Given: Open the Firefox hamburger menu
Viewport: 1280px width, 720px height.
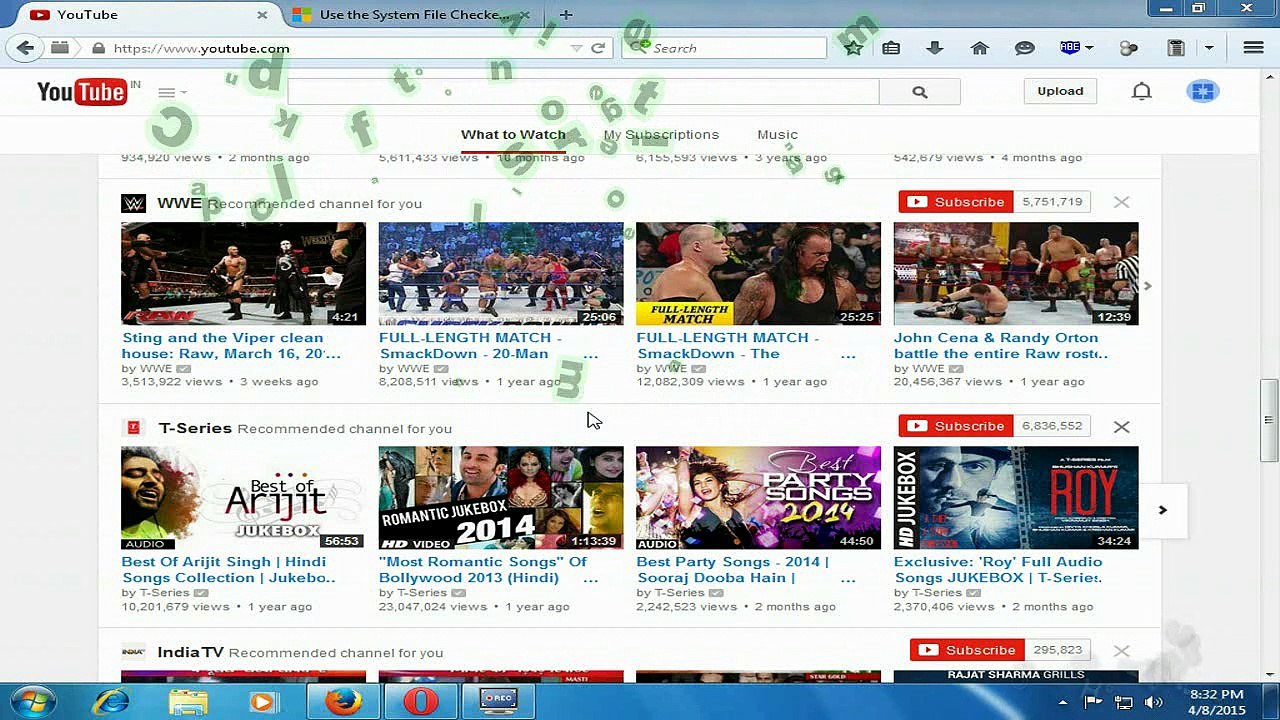Looking at the screenshot, I should click(x=1253, y=48).
